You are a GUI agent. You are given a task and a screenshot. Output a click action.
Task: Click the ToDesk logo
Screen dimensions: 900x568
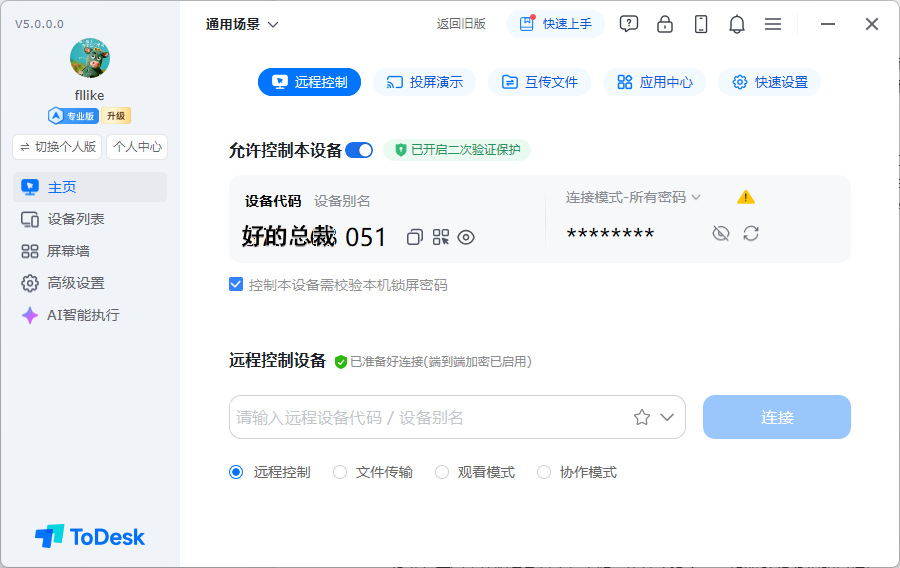pos(90,536)
